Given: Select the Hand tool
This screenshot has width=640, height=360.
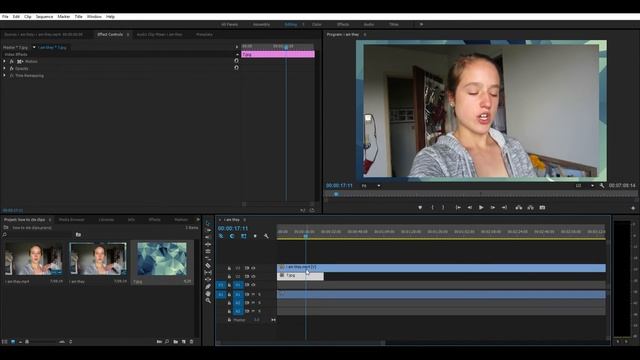Looking at the screenshot, I should (x=208, y=293).
